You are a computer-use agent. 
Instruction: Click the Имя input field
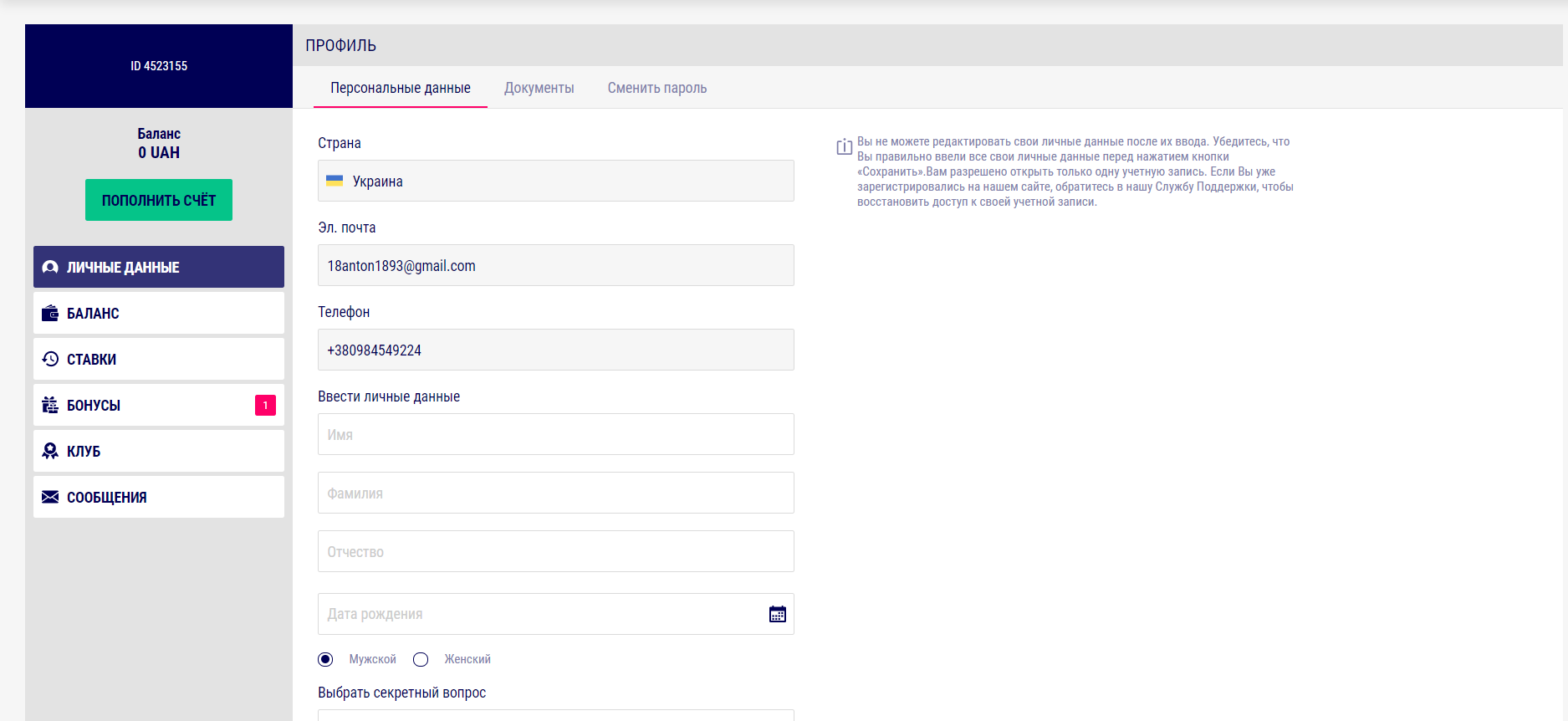[555, 434]
